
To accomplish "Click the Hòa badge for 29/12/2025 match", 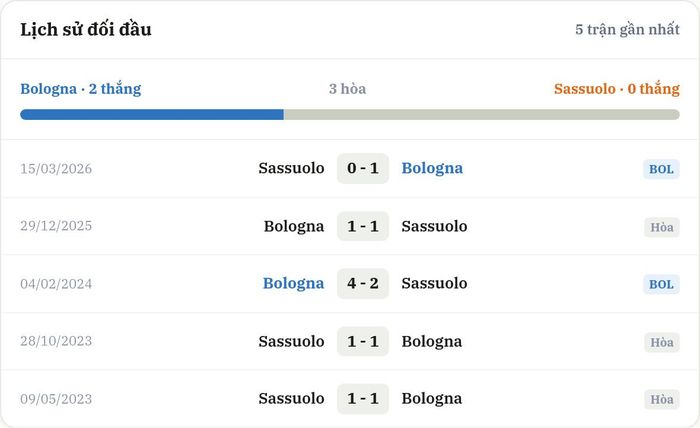I will [662, 227].
